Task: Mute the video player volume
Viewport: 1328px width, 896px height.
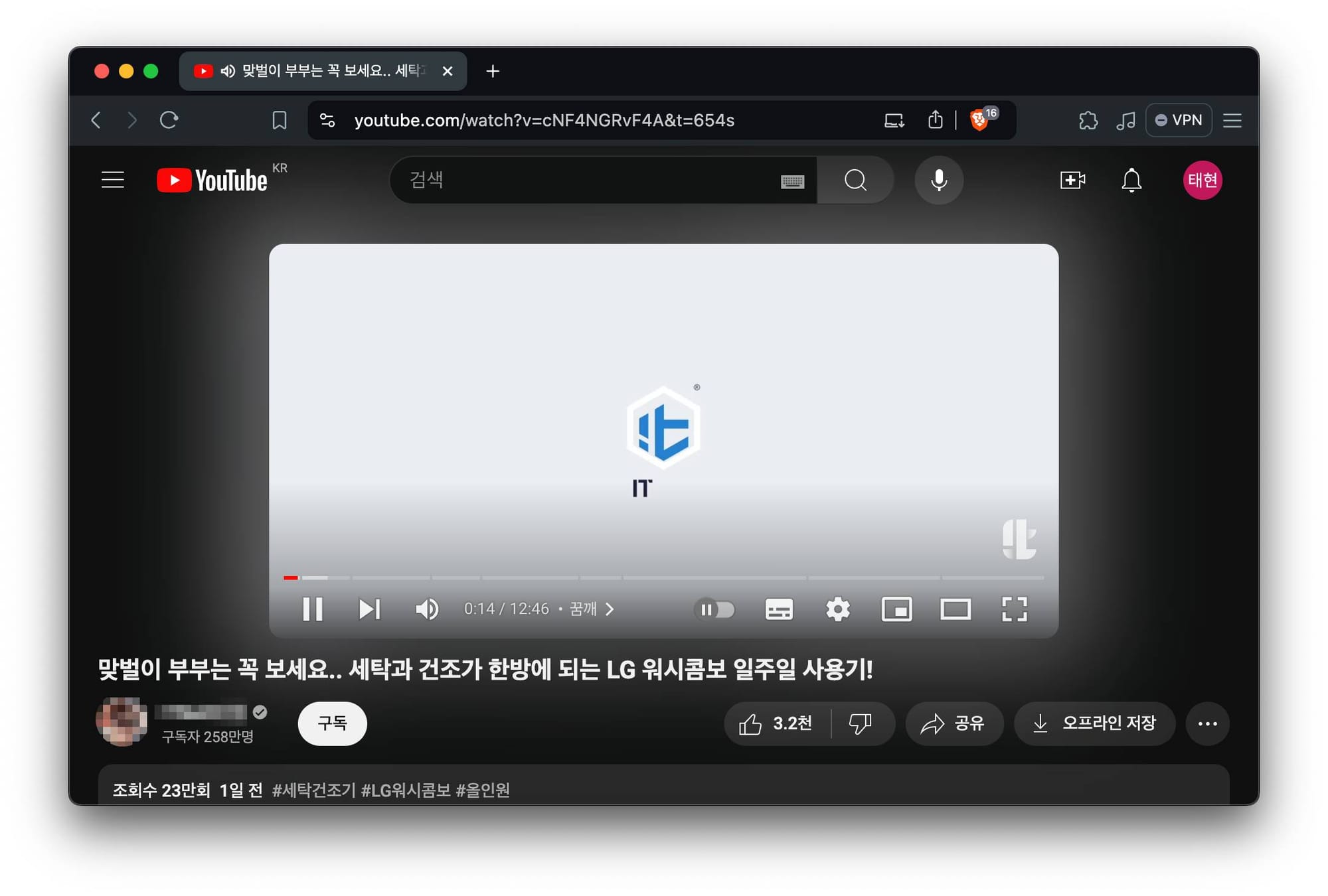Action: 427,609
